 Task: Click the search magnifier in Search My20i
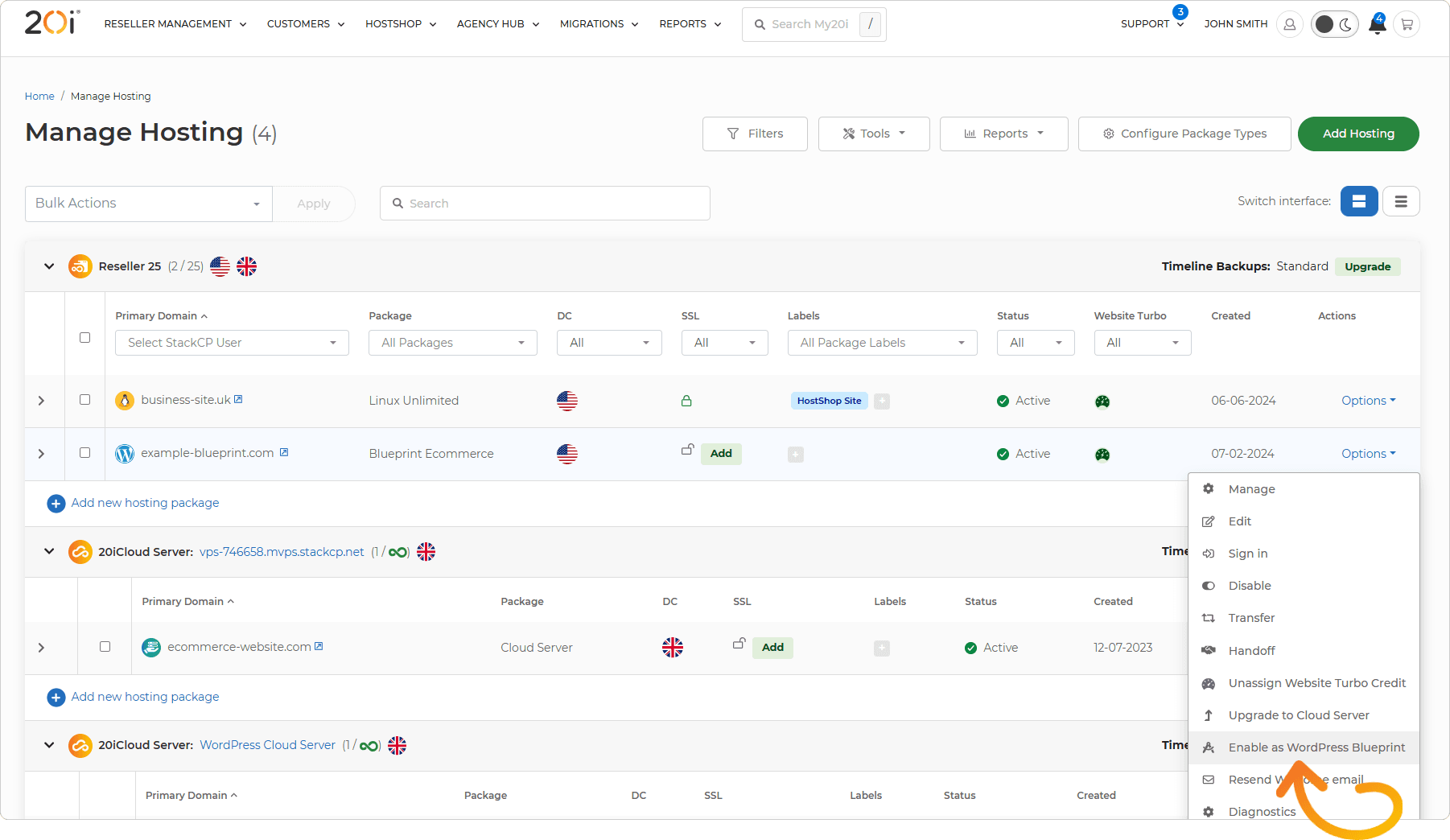coord(760,25)
